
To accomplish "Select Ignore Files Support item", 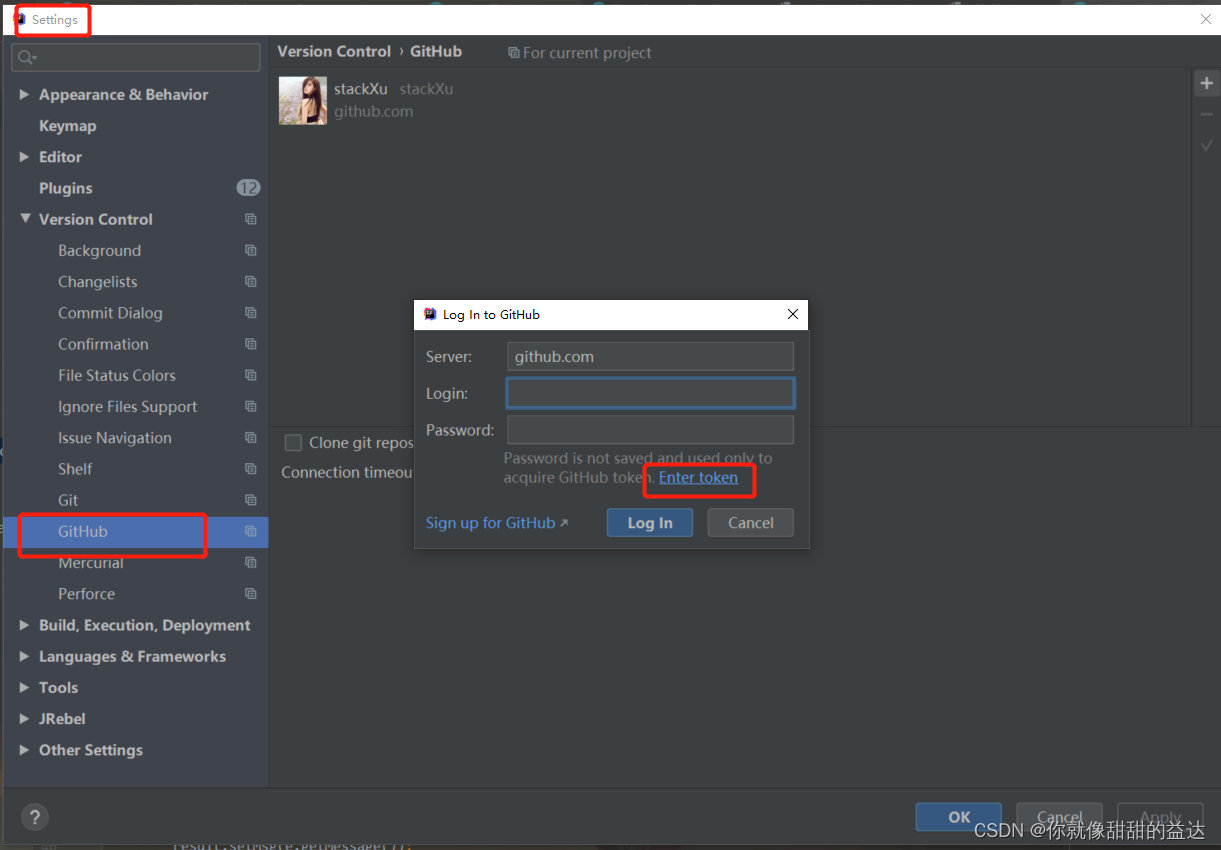I will coord(128,407).
